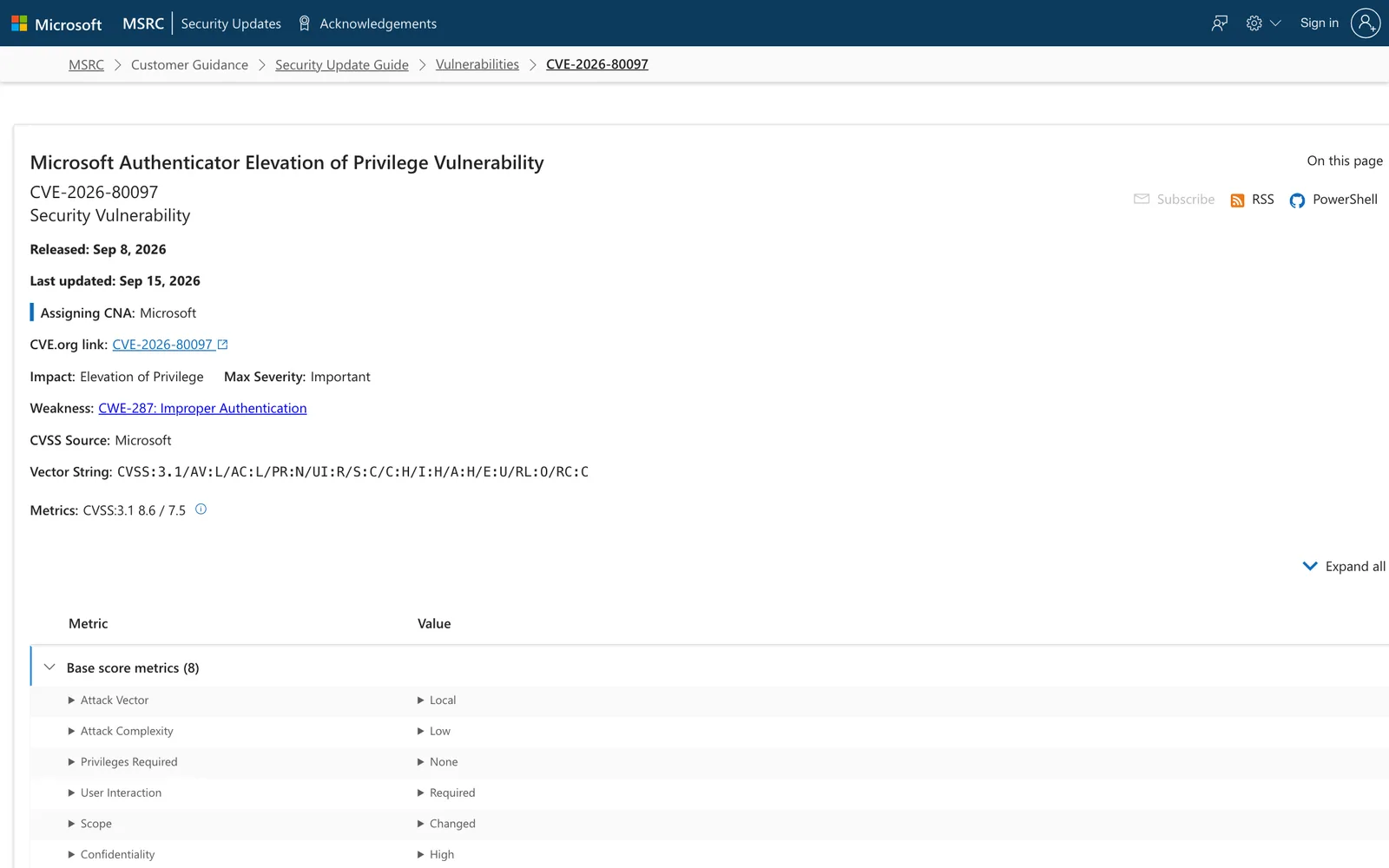Viewport: 1389px width, 868px height.
Task: Open Acknowledgements menu item
Action: point(379,23)
